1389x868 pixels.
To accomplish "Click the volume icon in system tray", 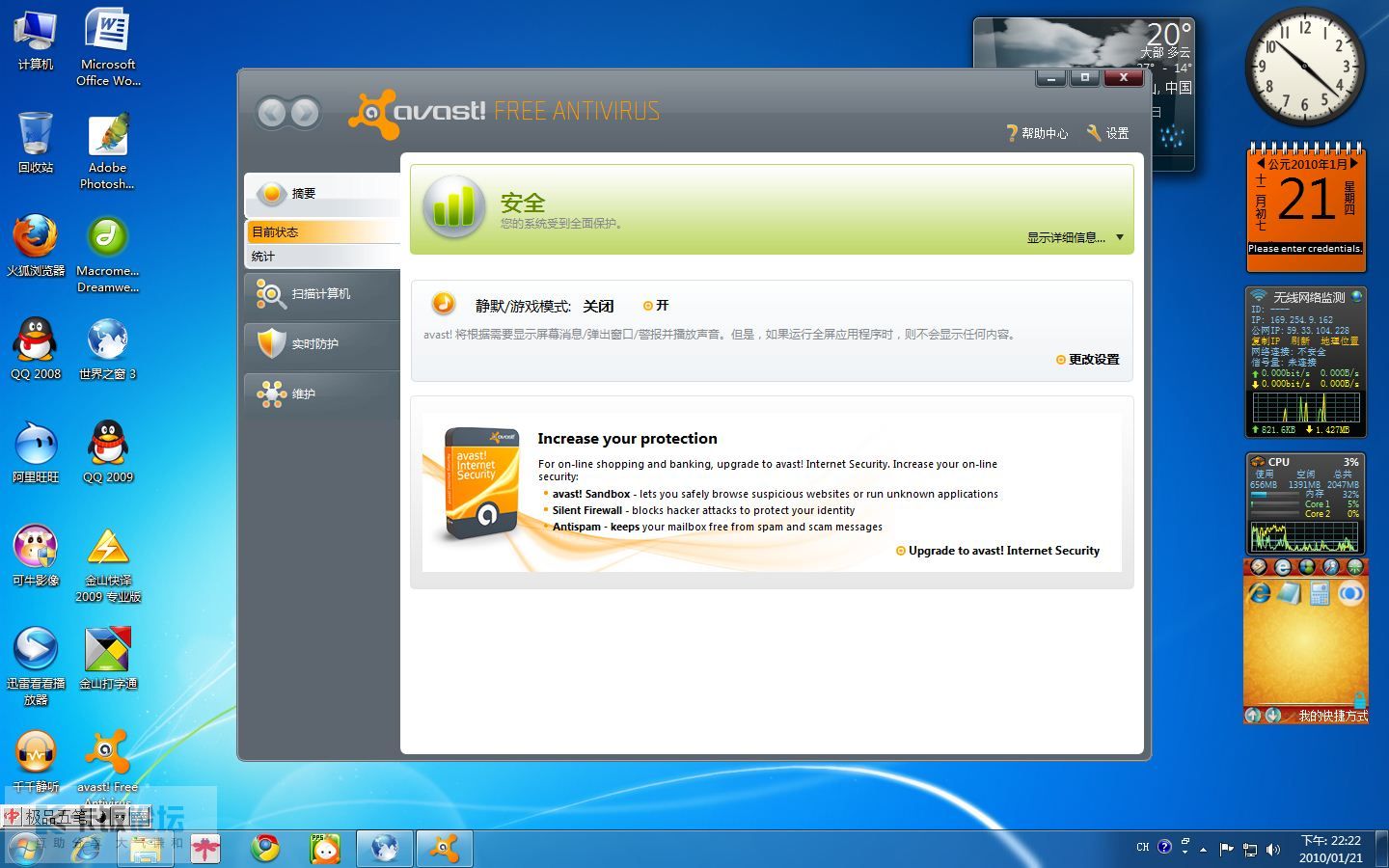I will click(1273, 850).
